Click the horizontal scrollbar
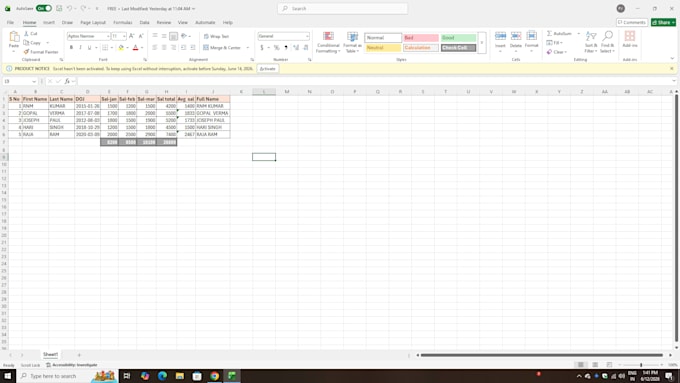The width and height of the screenshot is (680, 383). (541, 355)
